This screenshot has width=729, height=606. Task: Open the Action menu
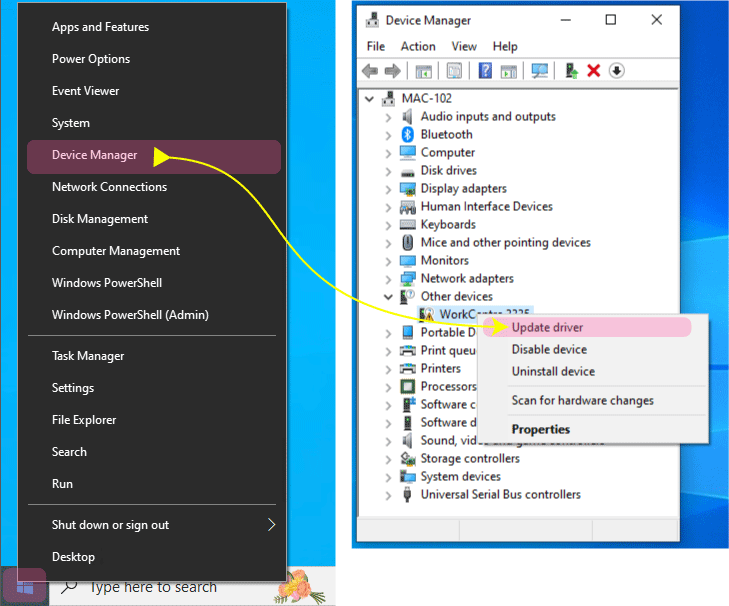pos(418,46)
